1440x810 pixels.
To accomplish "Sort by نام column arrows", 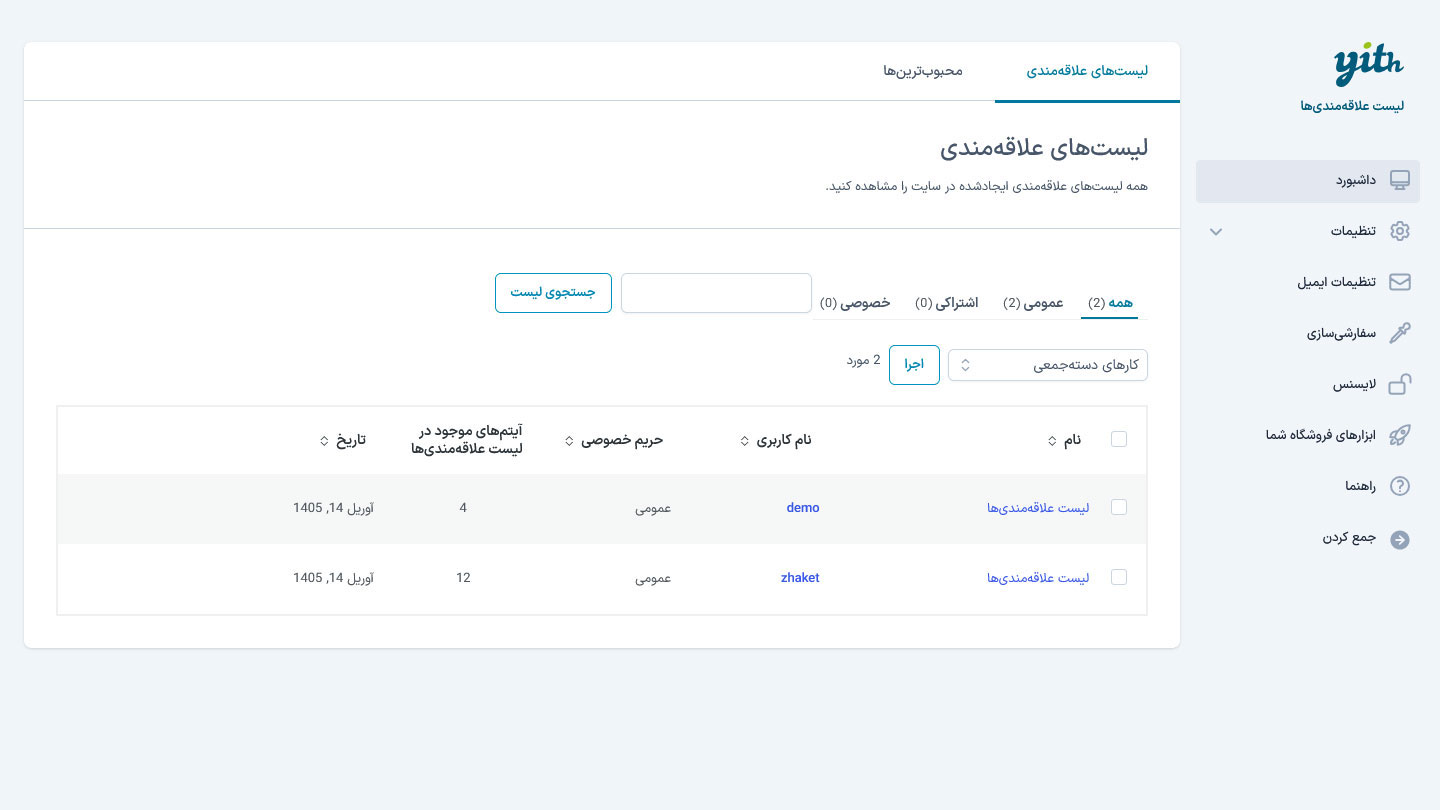I will click(x=1052, y=441).
